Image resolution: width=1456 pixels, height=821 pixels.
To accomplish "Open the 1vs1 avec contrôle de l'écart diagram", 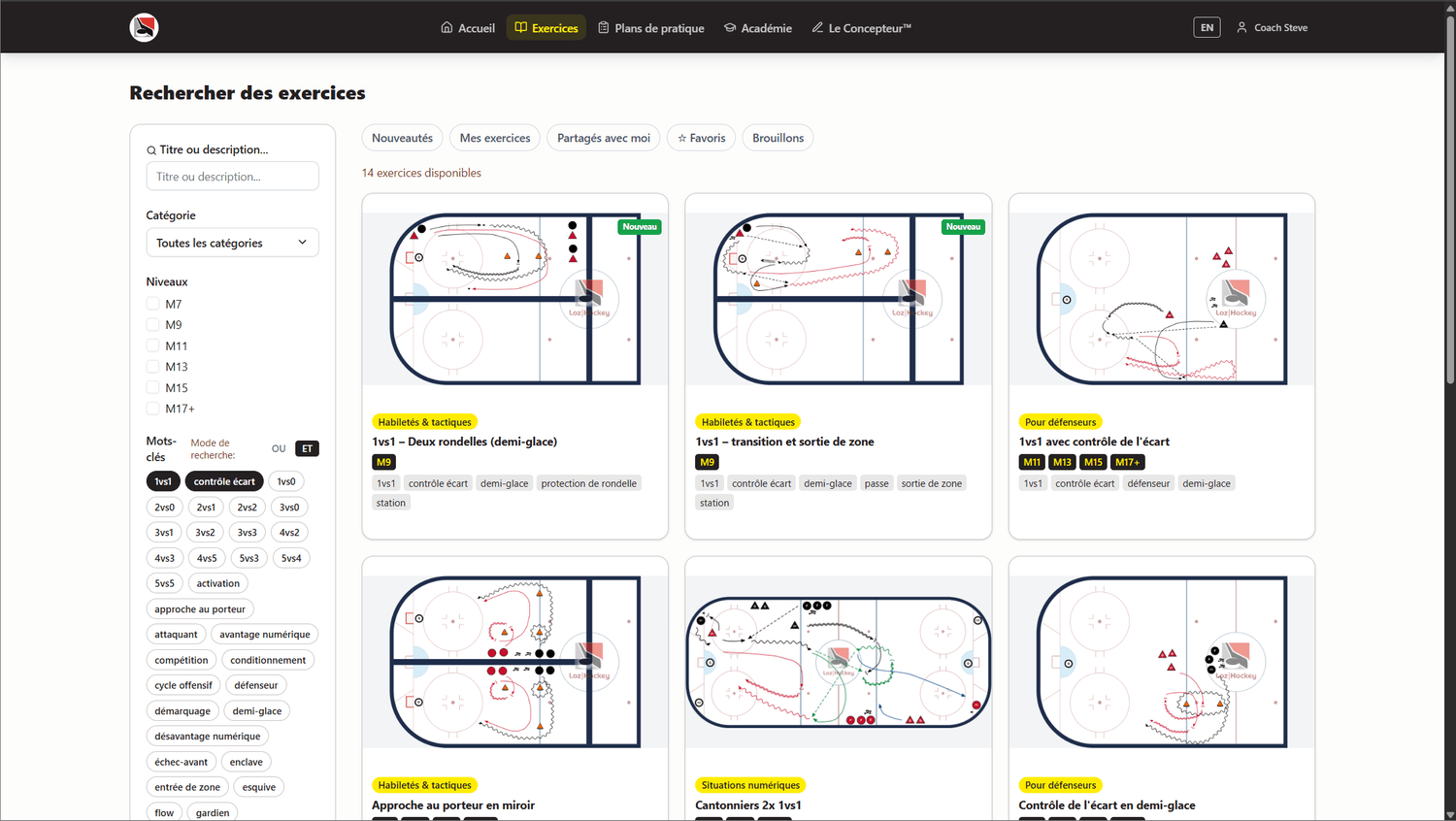I will [x=1162, y=299].
